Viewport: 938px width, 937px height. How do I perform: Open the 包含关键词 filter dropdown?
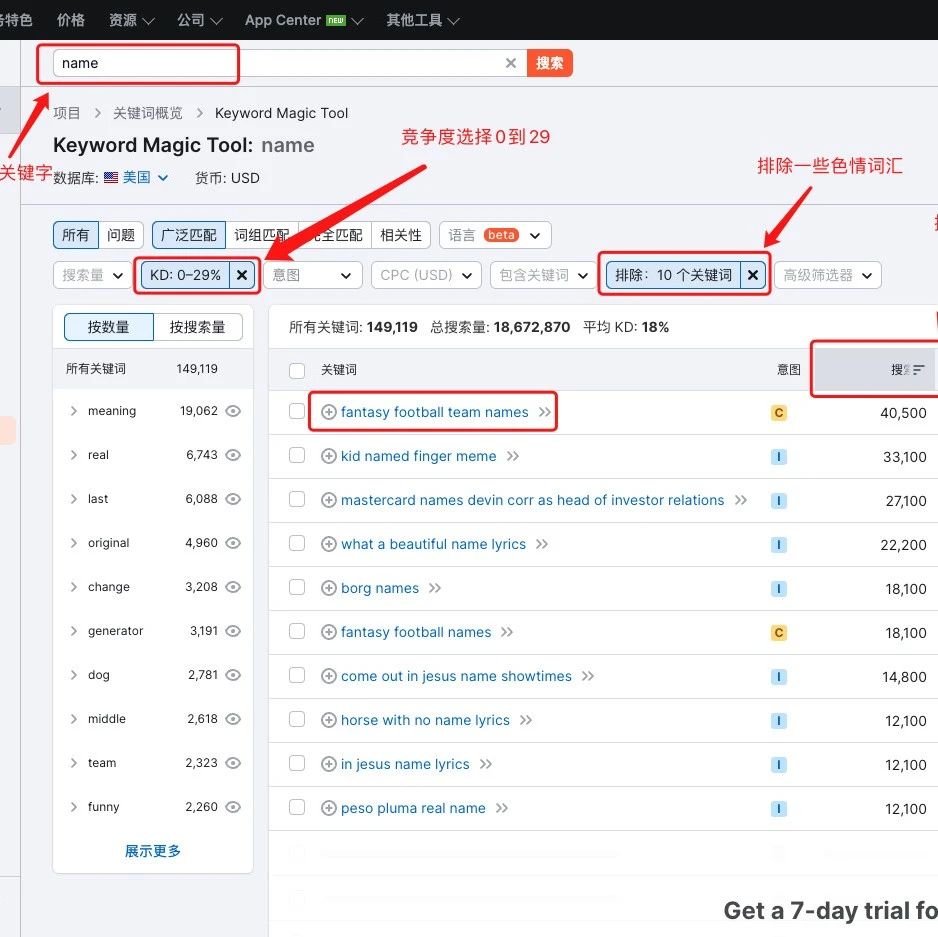[x=543, y=275]
